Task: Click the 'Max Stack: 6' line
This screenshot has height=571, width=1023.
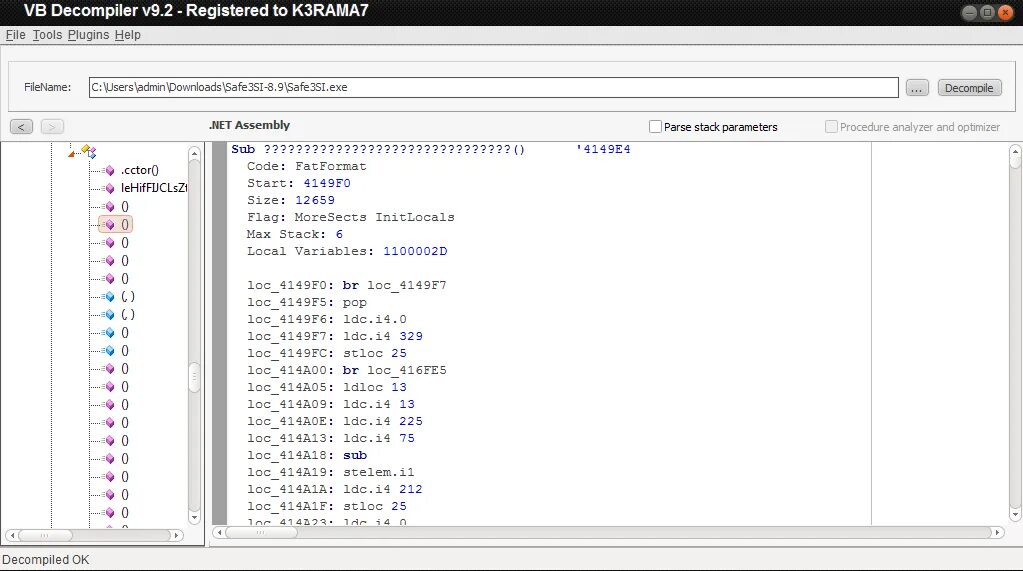Action: [x=295, y=234]
